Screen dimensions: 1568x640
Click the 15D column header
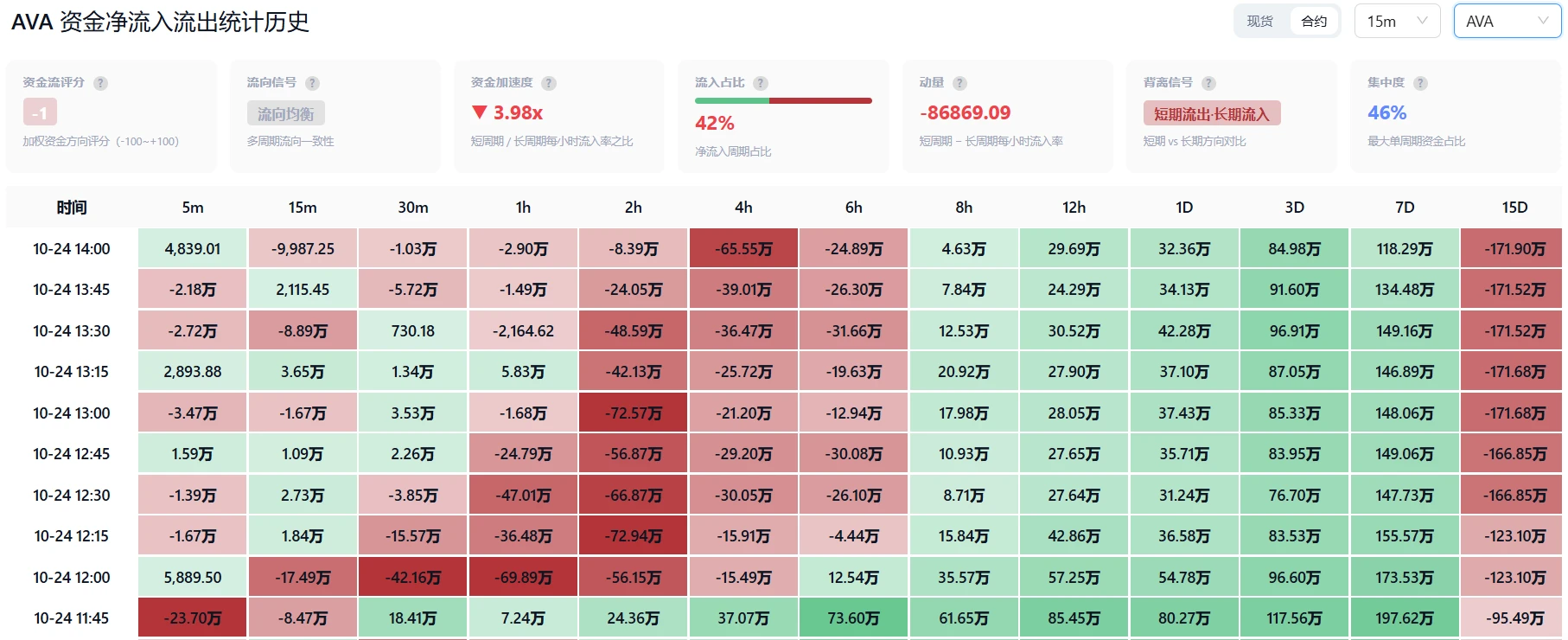pos(1514,208)
